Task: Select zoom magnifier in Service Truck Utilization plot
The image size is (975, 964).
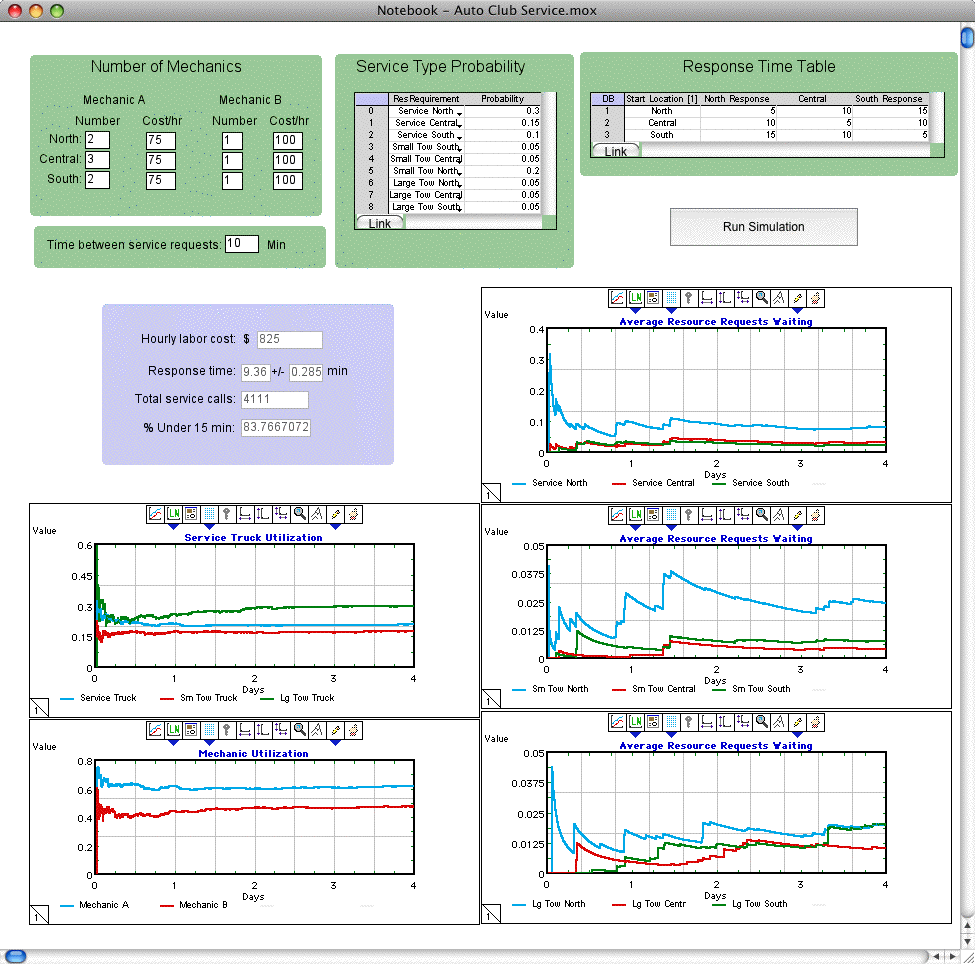Action: pyautogui.click(x=299, y=514)
